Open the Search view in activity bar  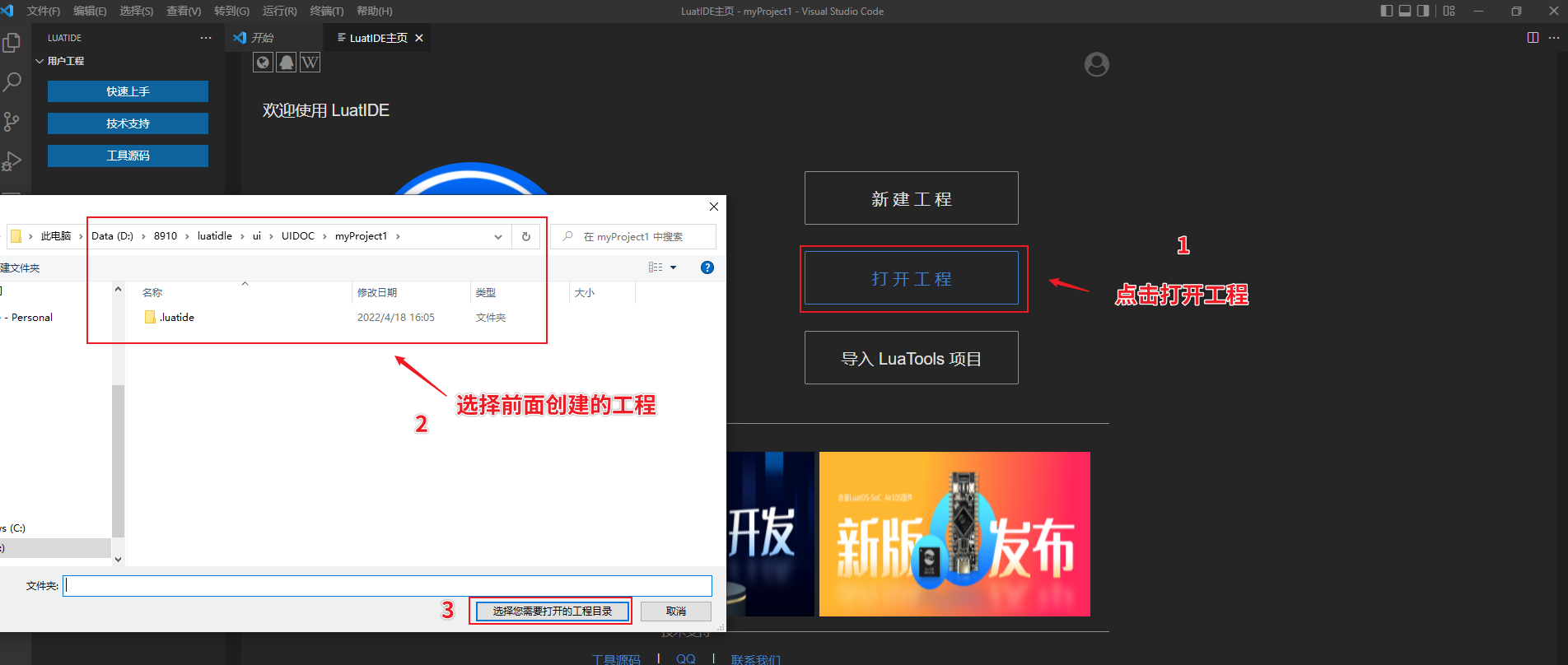[12, 82]
